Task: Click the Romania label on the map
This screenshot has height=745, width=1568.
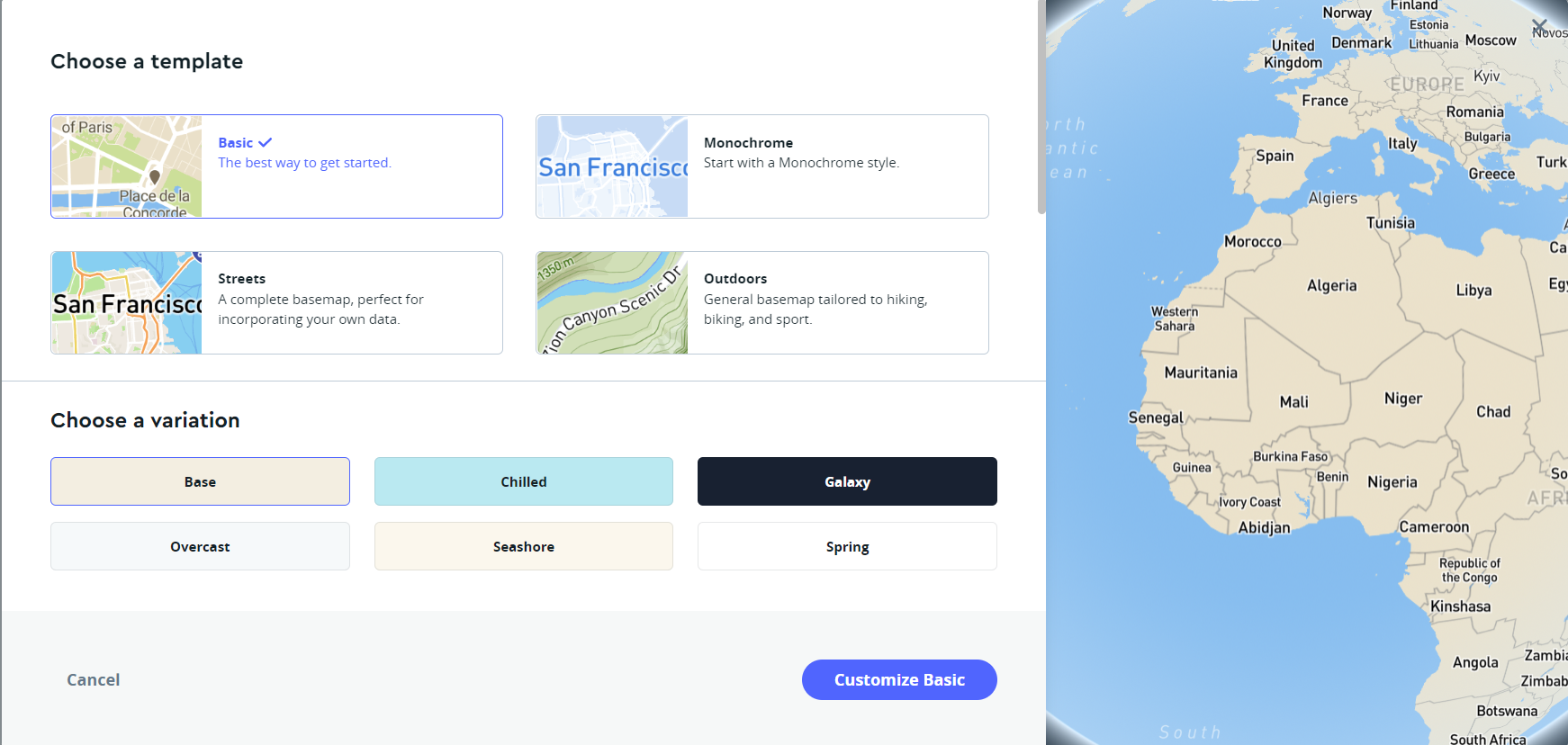Action: pos(1474,112)
